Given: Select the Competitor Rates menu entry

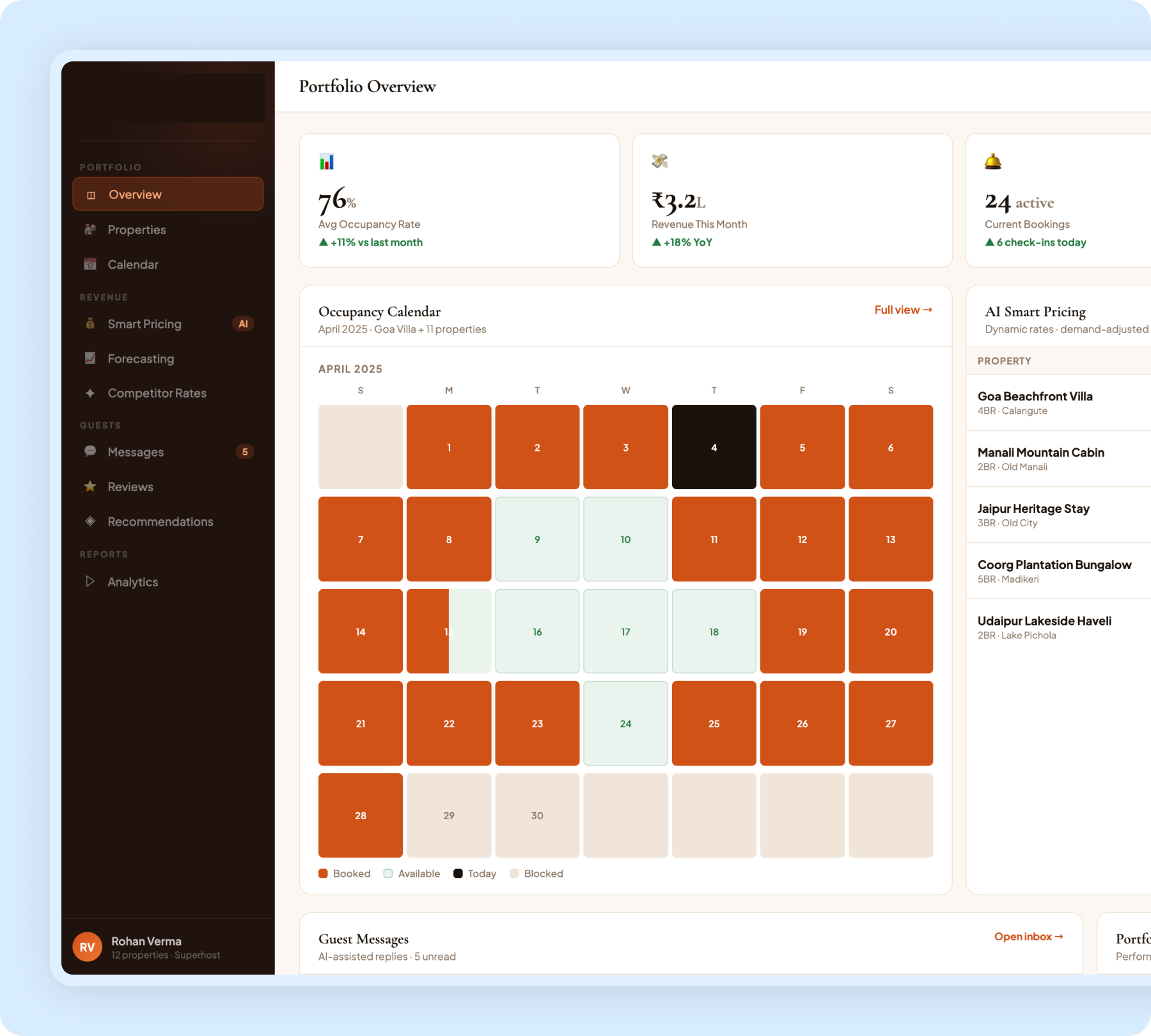Looking at the screenshot, I should point(157,393).
